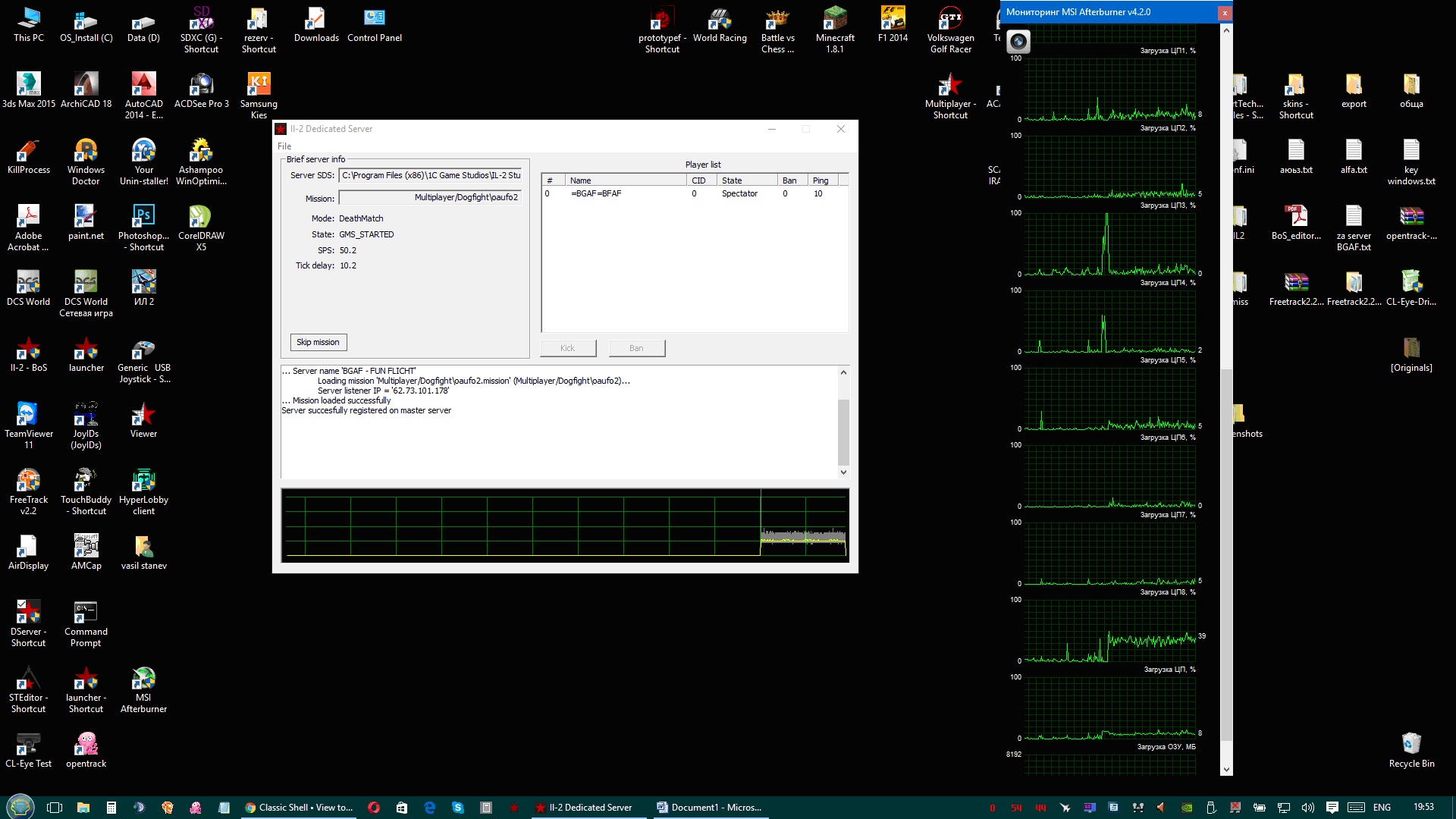This screenshot has height=819, width=1456.
Task: Open MSI Afterburner desktop shortcut
Action: tap(143, 689)
